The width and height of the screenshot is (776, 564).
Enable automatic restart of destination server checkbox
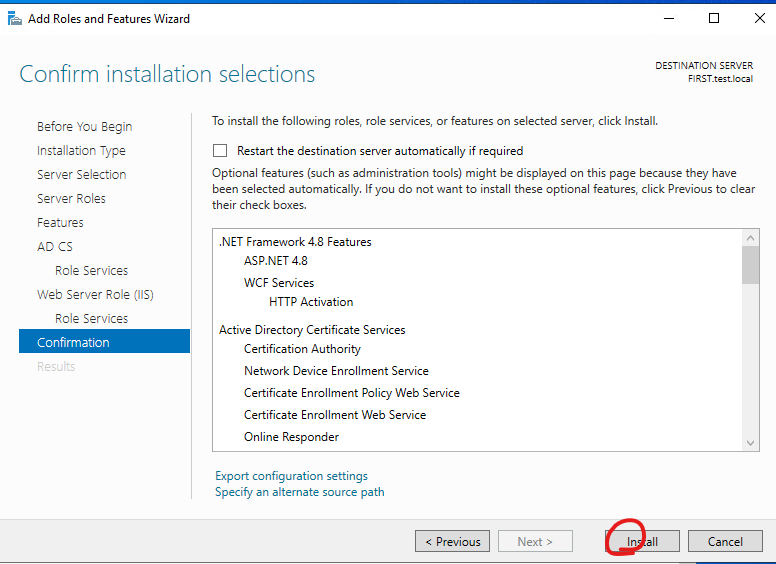coord(220,150)
